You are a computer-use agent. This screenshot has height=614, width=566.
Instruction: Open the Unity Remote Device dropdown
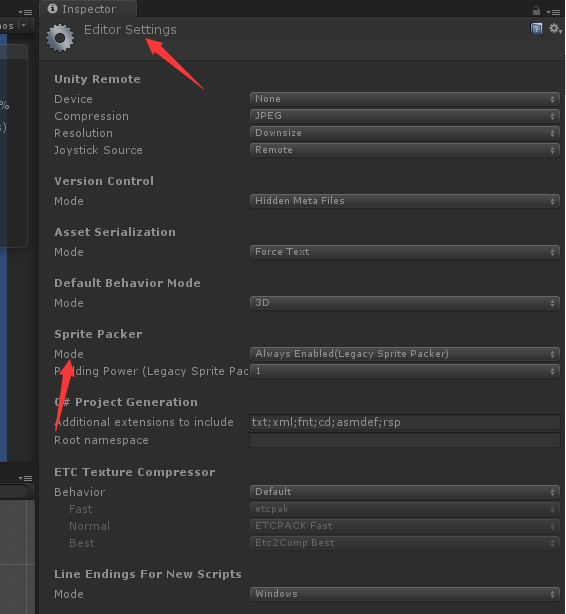pos(404,99)
